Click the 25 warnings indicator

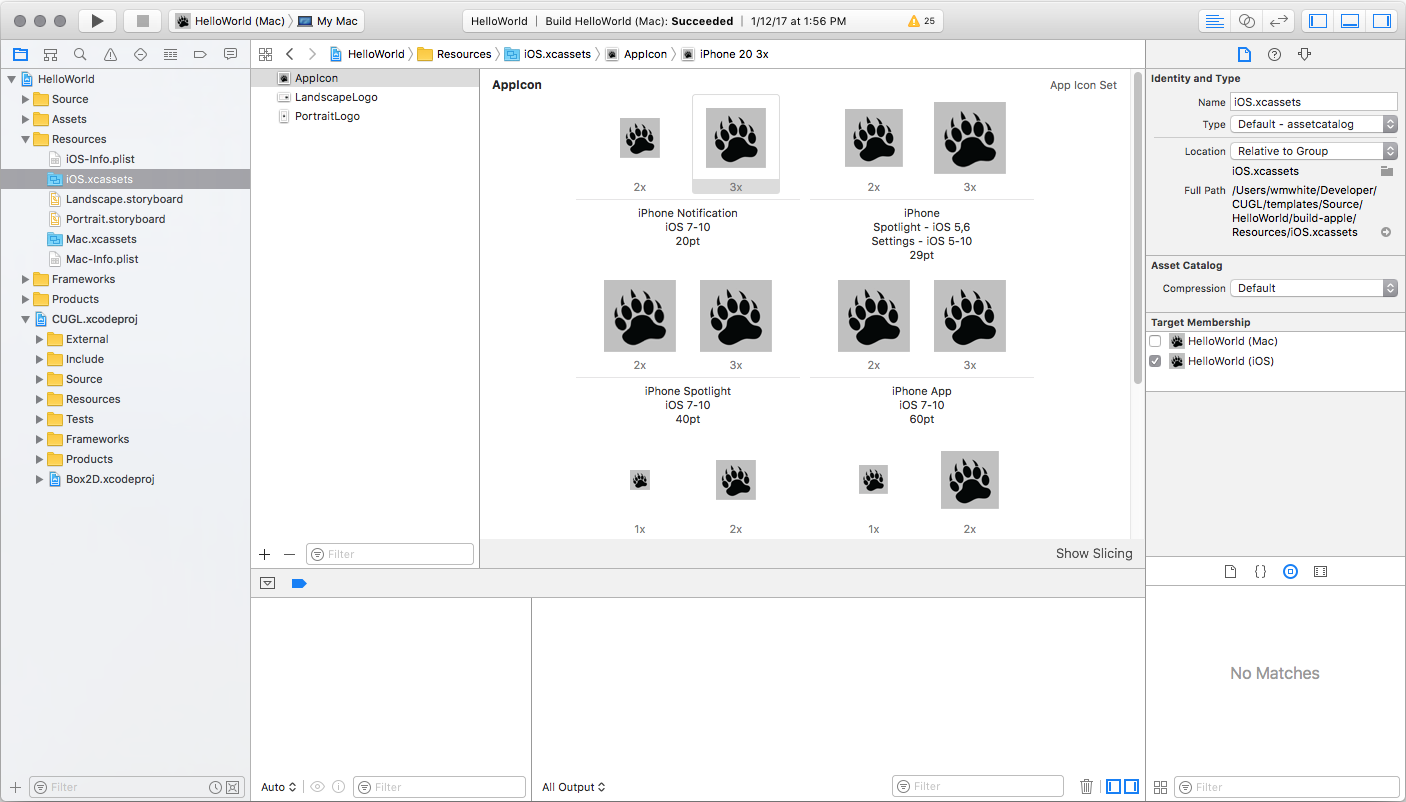(x=920, y=21)
